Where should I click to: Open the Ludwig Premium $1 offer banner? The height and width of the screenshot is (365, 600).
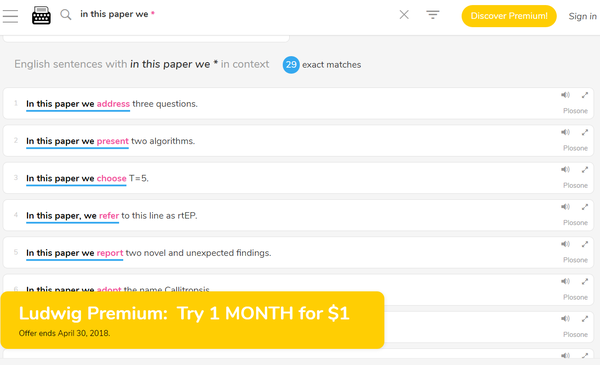(192, 320)
